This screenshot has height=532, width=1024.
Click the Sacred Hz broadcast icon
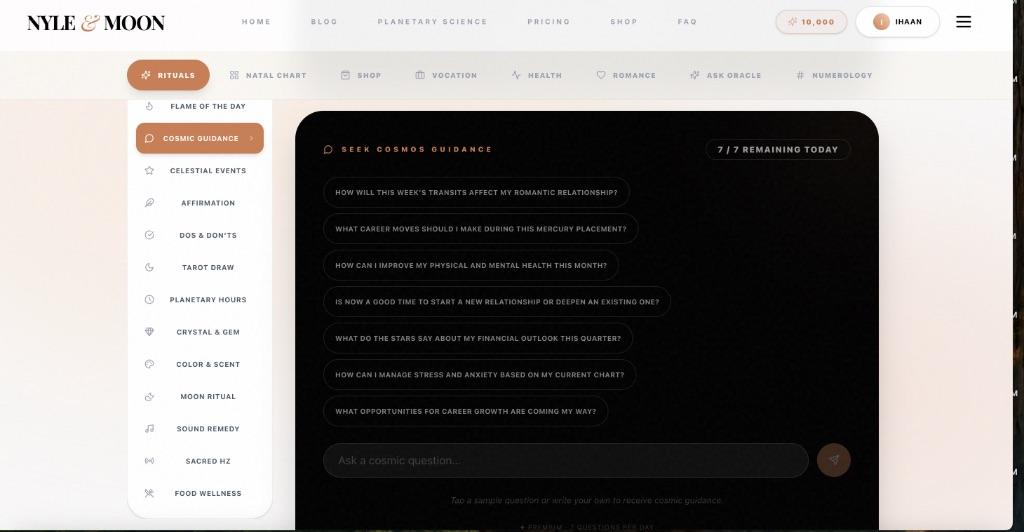point(150,461)
